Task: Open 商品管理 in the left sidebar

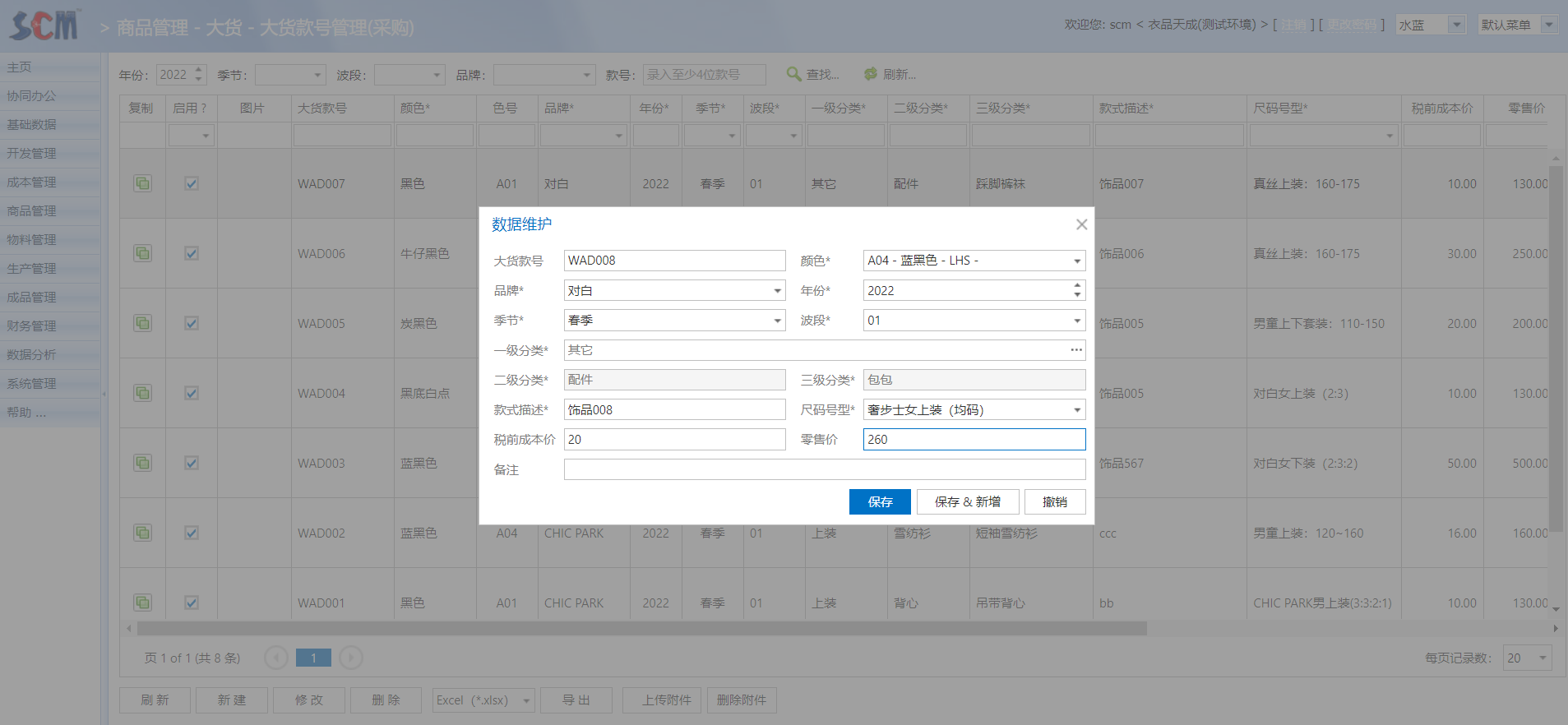Action: 32,210
